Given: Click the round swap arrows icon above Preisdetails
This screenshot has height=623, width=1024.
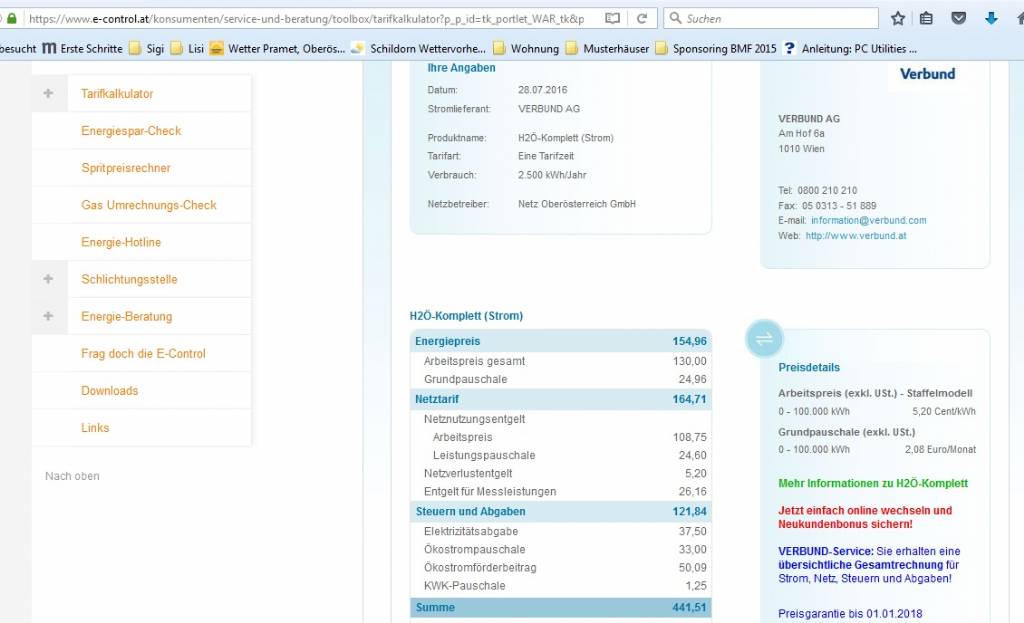Looking at the screenshot, I should coord(764,338).
